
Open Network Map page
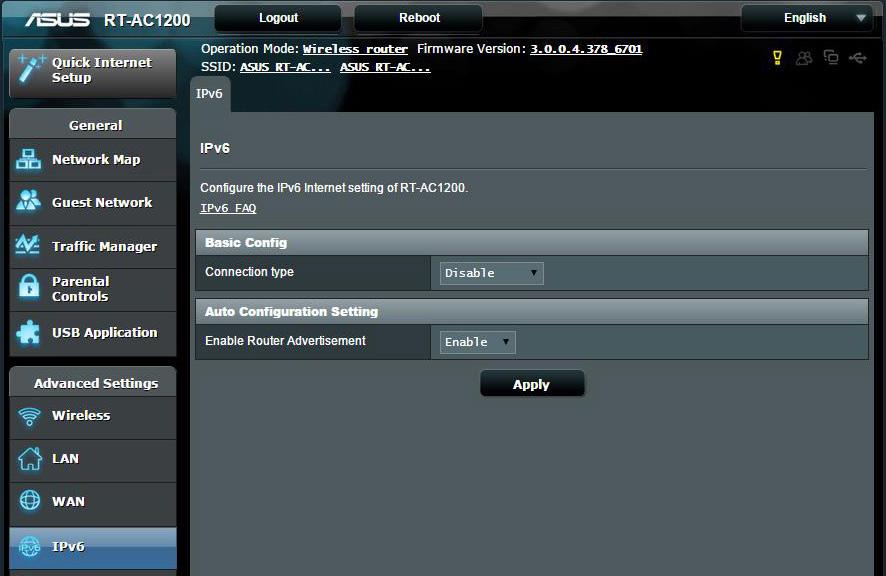[x=93, y=160]
